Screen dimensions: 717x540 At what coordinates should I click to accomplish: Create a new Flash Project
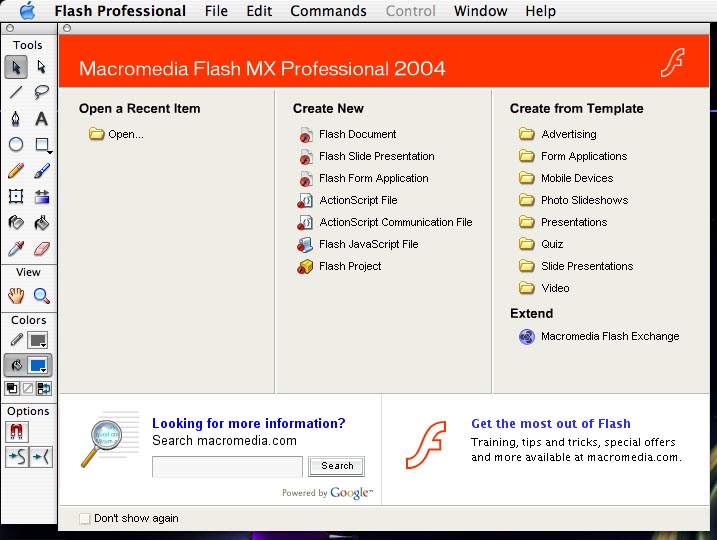pos(339,266)
